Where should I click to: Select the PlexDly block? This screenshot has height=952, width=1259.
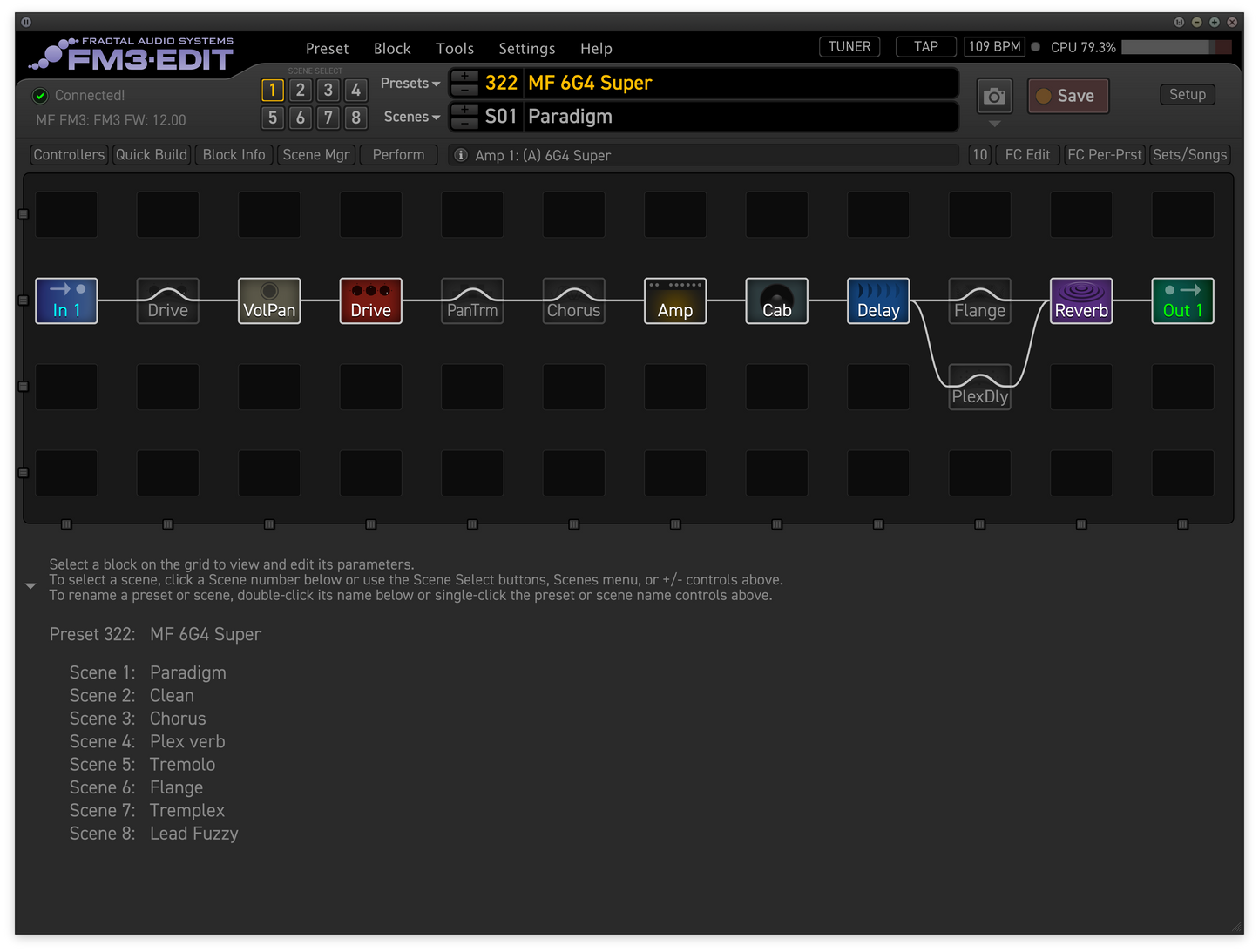tap(979, 387)
